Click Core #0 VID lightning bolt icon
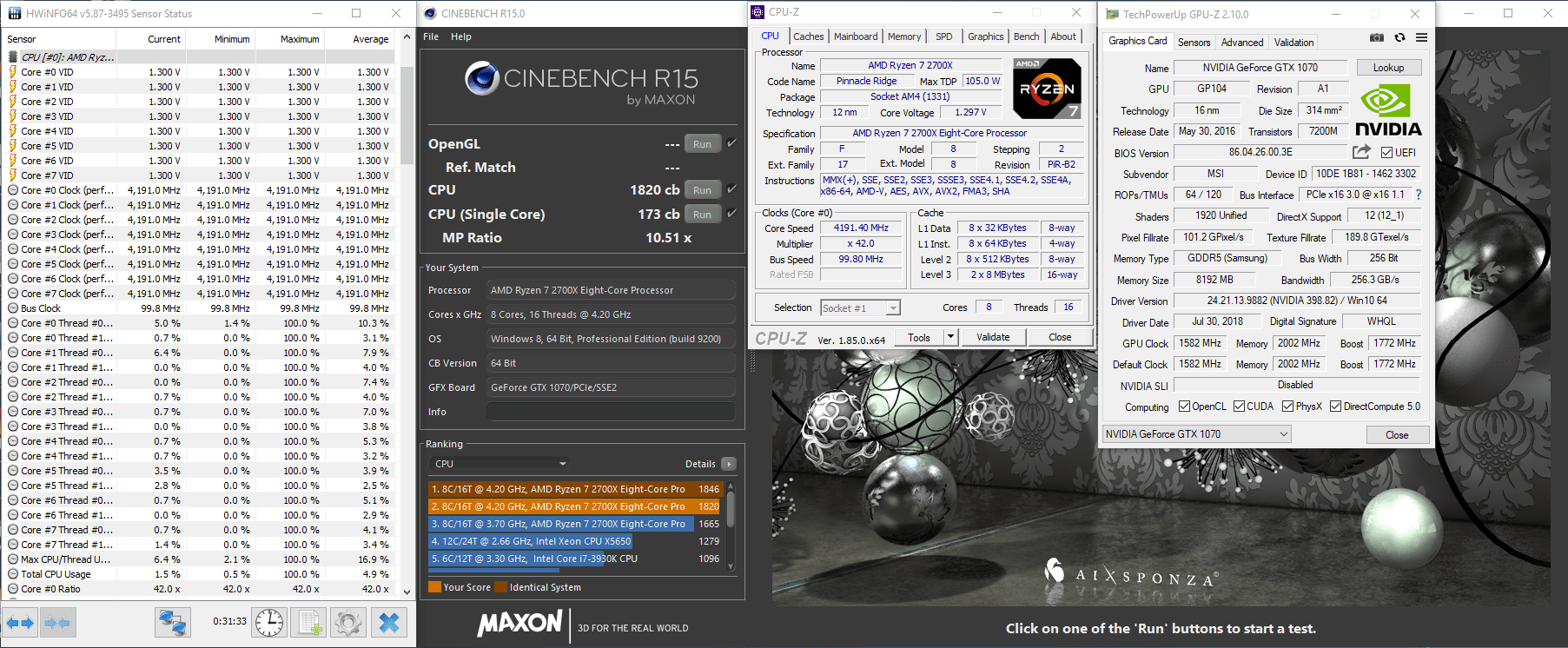This screenshot has height=648, width=1568. [x=13, y=72]
